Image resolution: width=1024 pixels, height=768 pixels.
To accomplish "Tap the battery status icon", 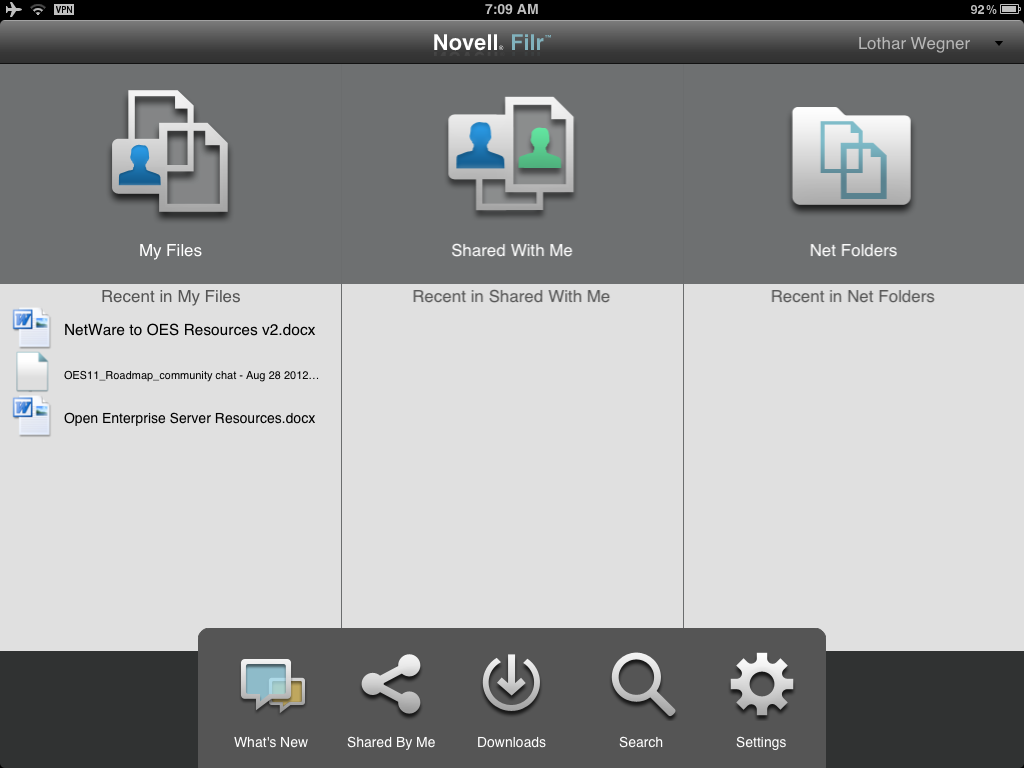I will [1010, 9].
